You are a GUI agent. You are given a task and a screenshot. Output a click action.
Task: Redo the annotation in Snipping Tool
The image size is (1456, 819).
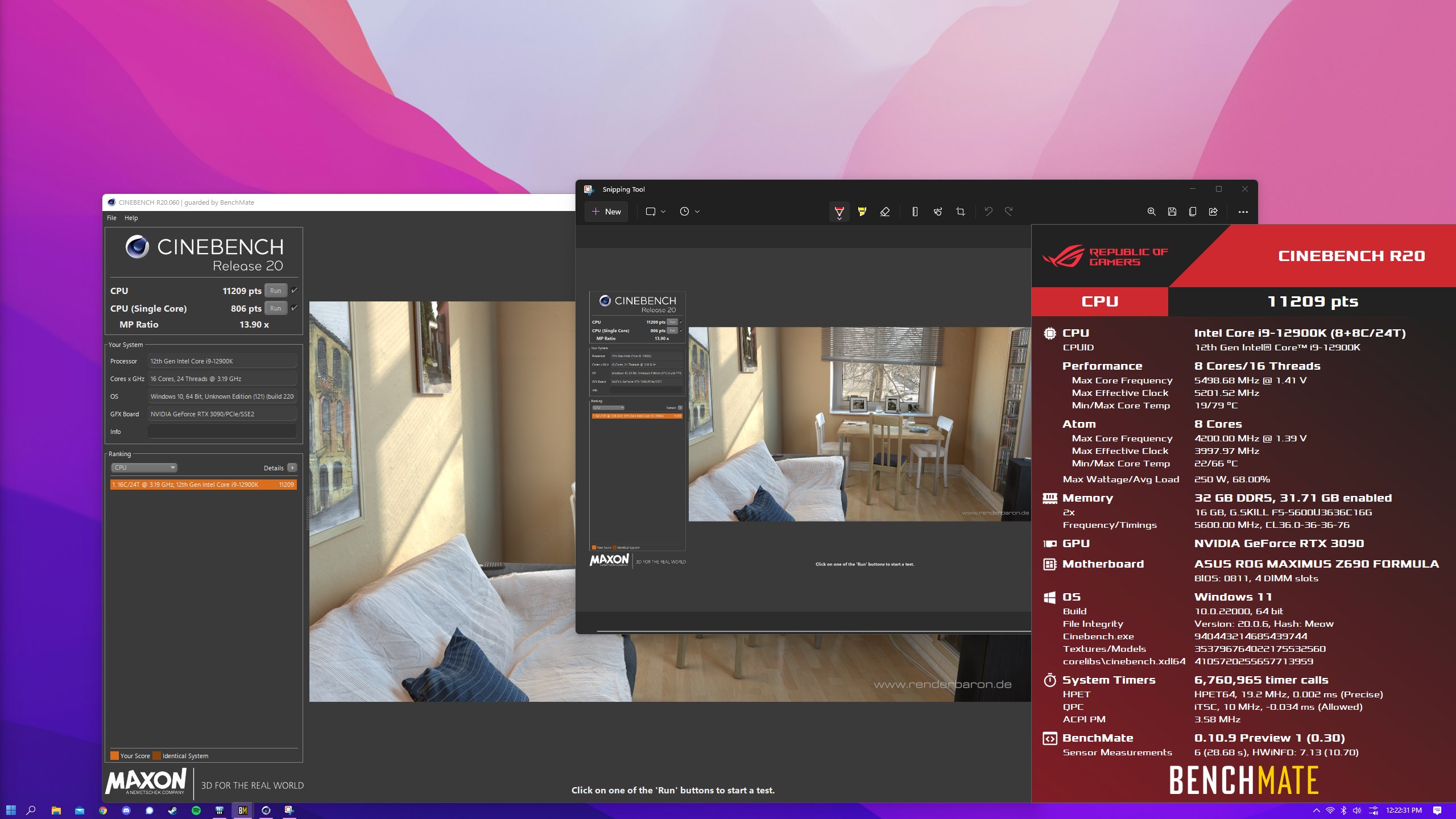tap(1009, 212)
